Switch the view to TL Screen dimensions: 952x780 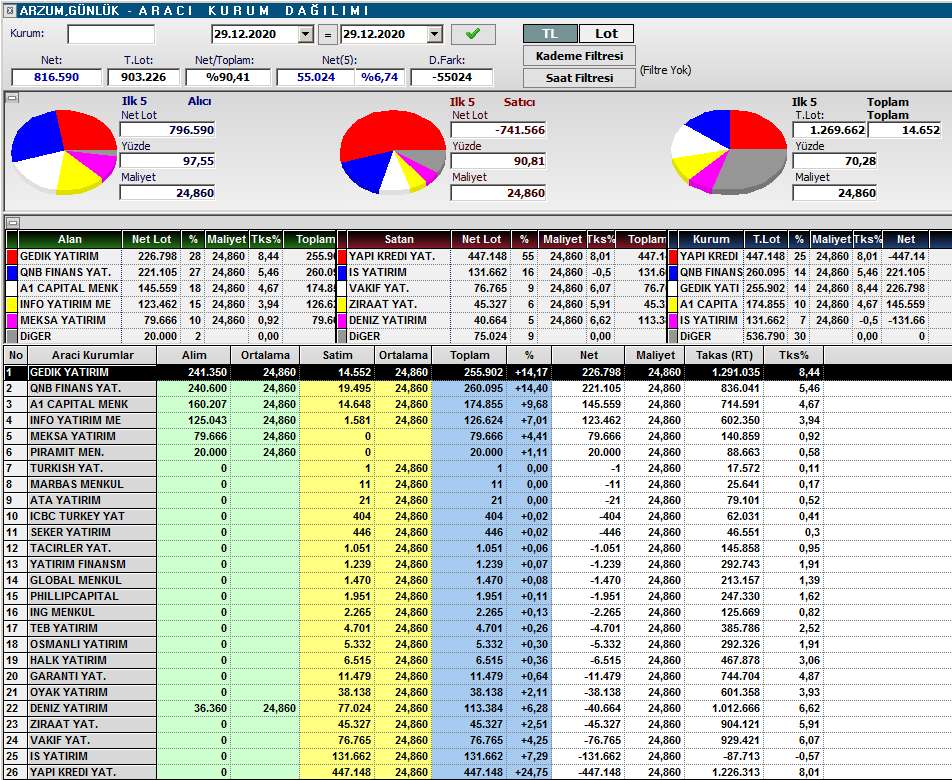click(550, 34)
